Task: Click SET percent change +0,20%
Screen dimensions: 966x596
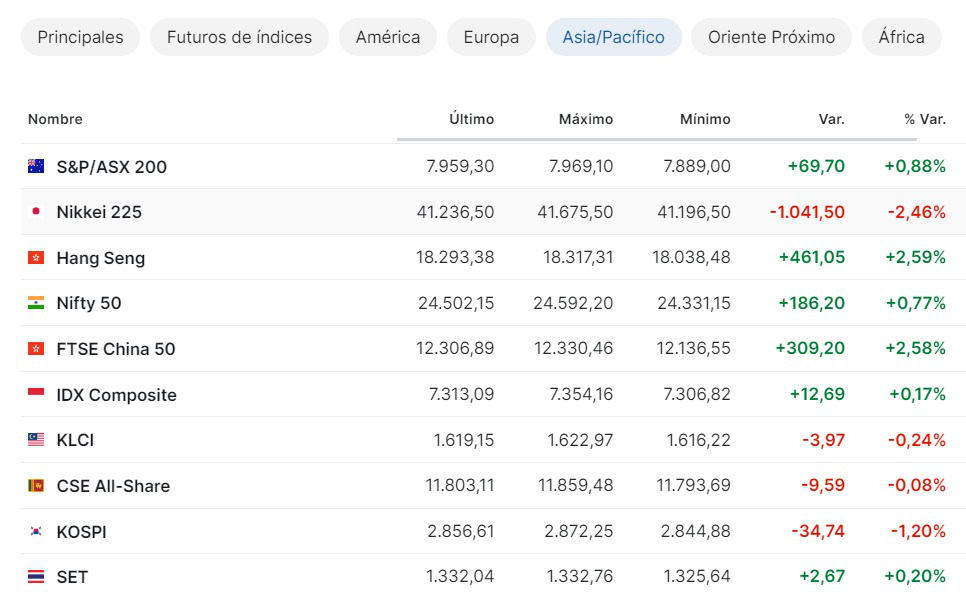Action: coord(915,576)
